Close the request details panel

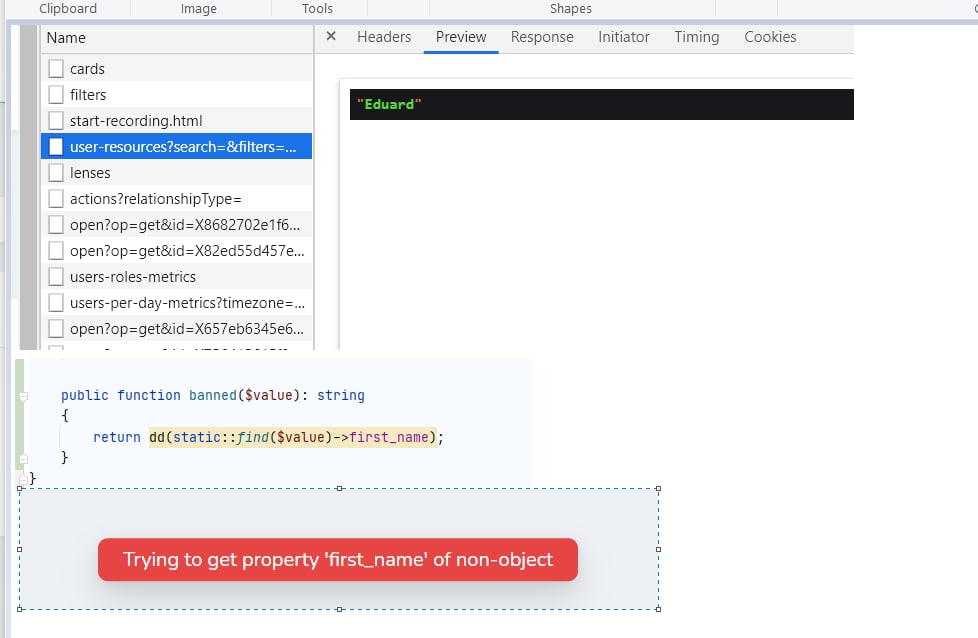click(331, 37)
